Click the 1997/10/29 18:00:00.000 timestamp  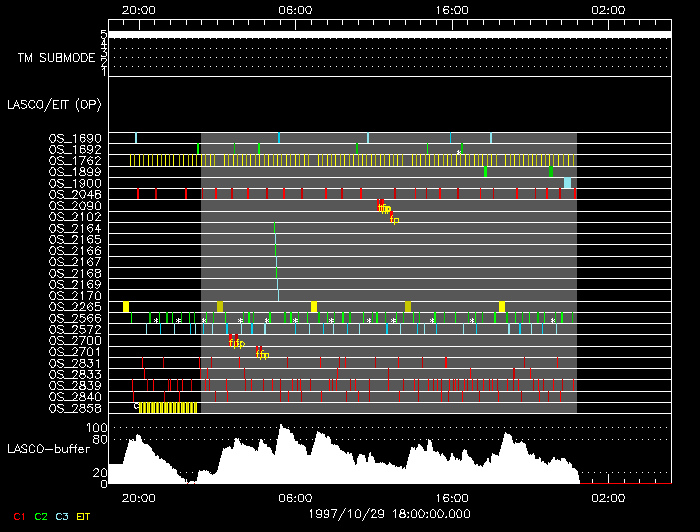coord(389,513)
